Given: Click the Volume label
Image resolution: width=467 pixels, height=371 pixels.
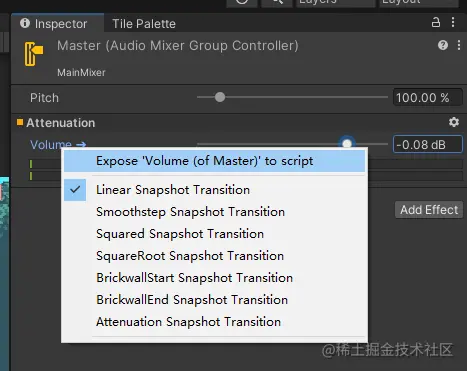Looking at the screenshot, I should click(51, 144).
